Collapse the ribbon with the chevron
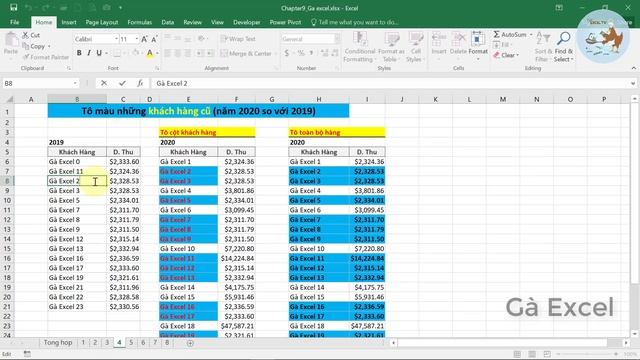 (633, 68)
